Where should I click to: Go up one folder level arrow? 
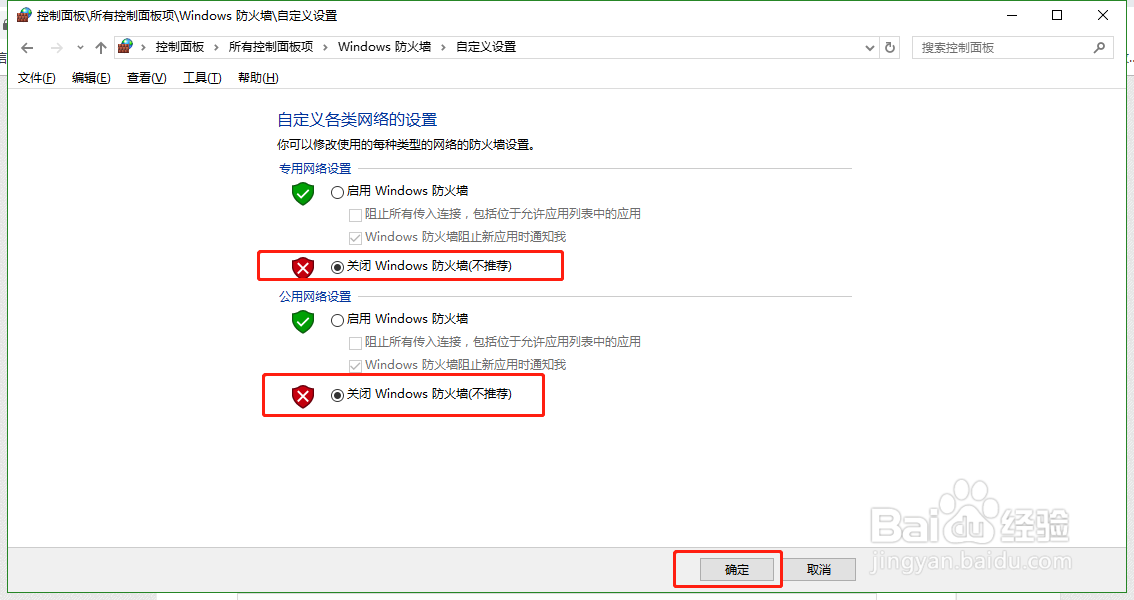coord(101,48)
